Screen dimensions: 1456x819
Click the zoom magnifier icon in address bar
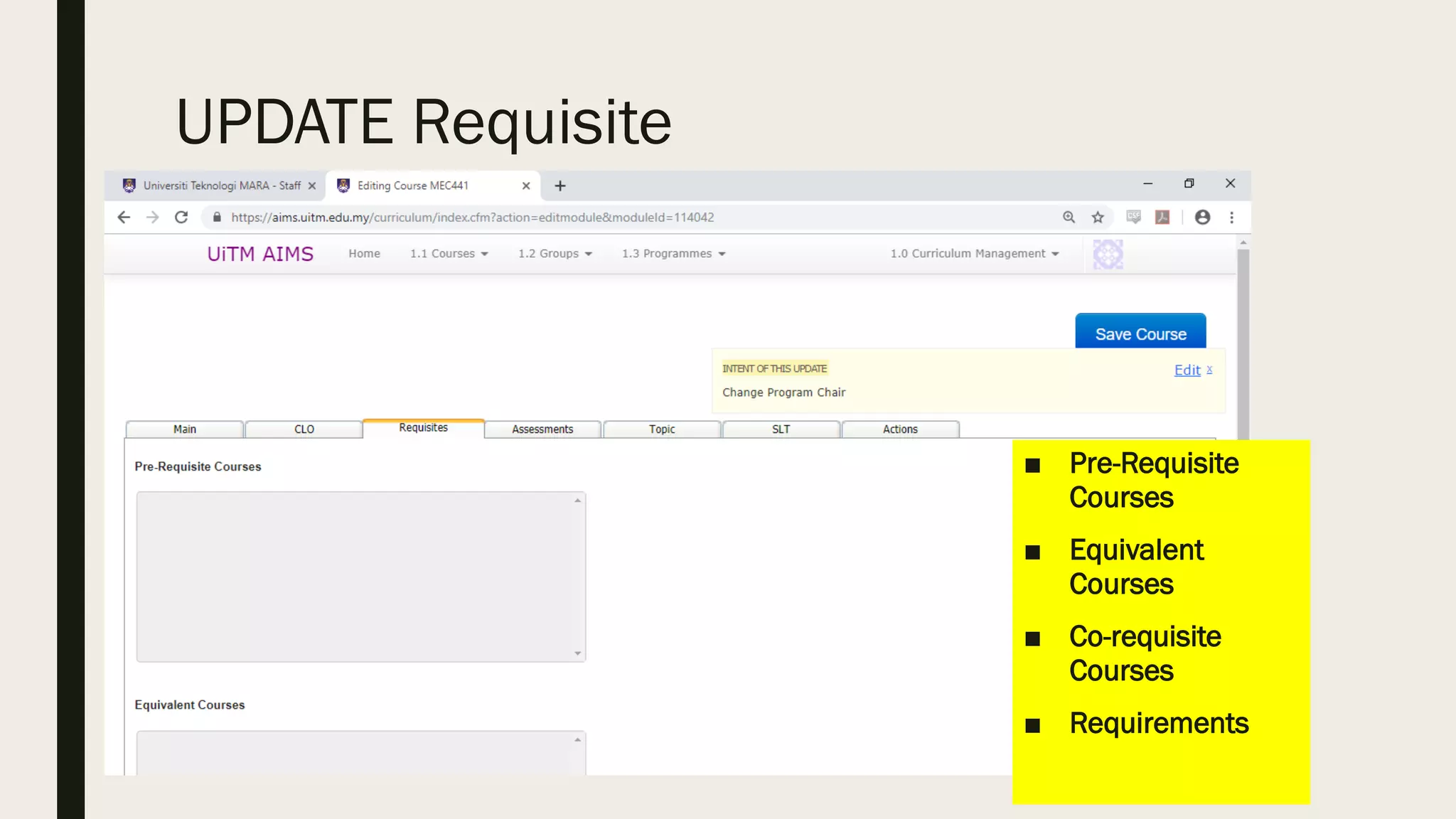1069,218
